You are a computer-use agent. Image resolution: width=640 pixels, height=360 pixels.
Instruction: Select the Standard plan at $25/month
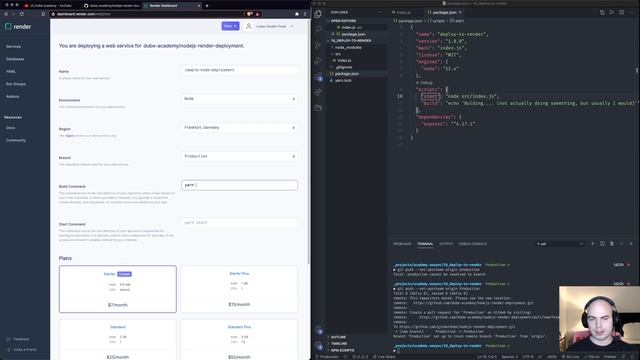pyautogui.click(x=118, y=340)
